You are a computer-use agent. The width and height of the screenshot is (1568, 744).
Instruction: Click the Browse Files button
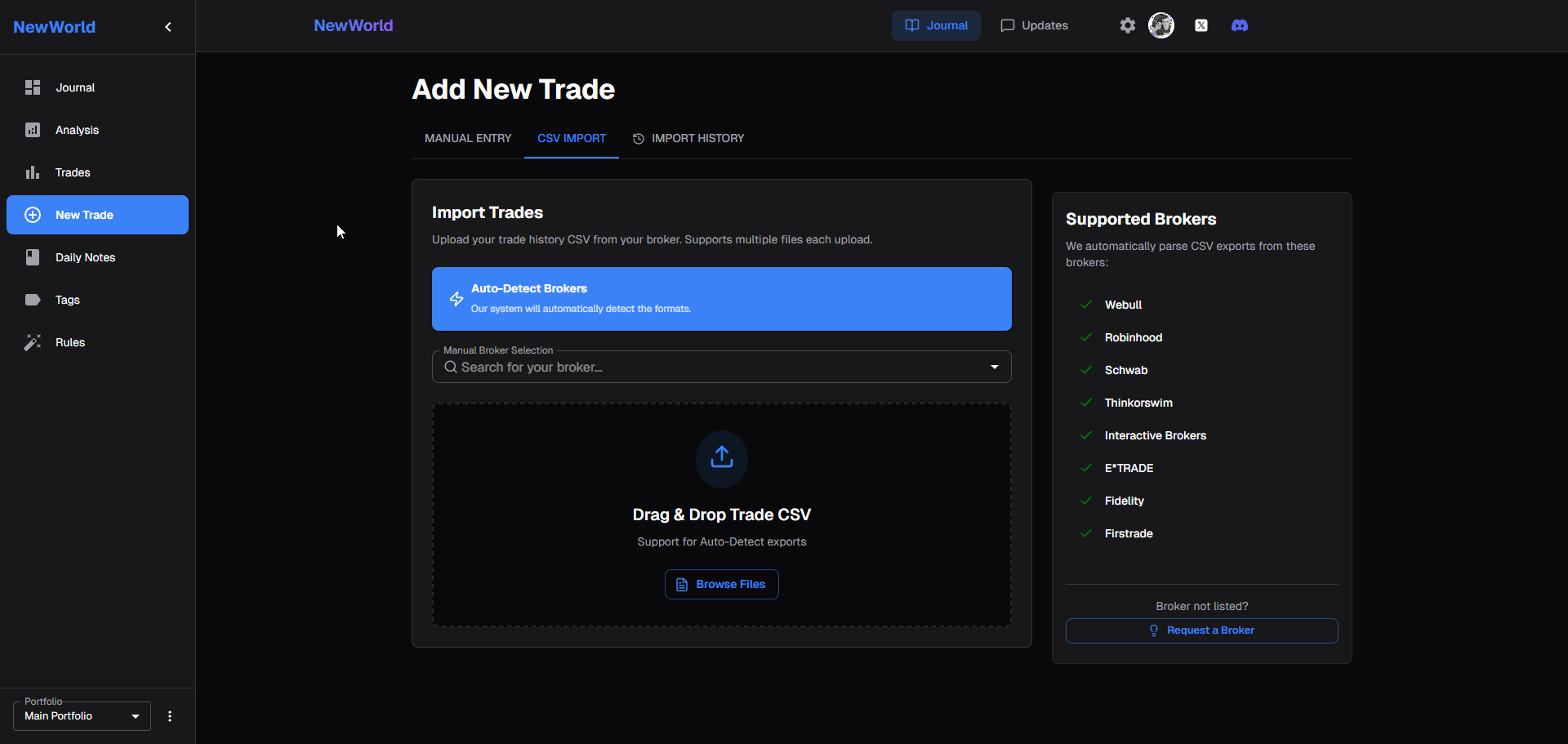tap(721, 584)
